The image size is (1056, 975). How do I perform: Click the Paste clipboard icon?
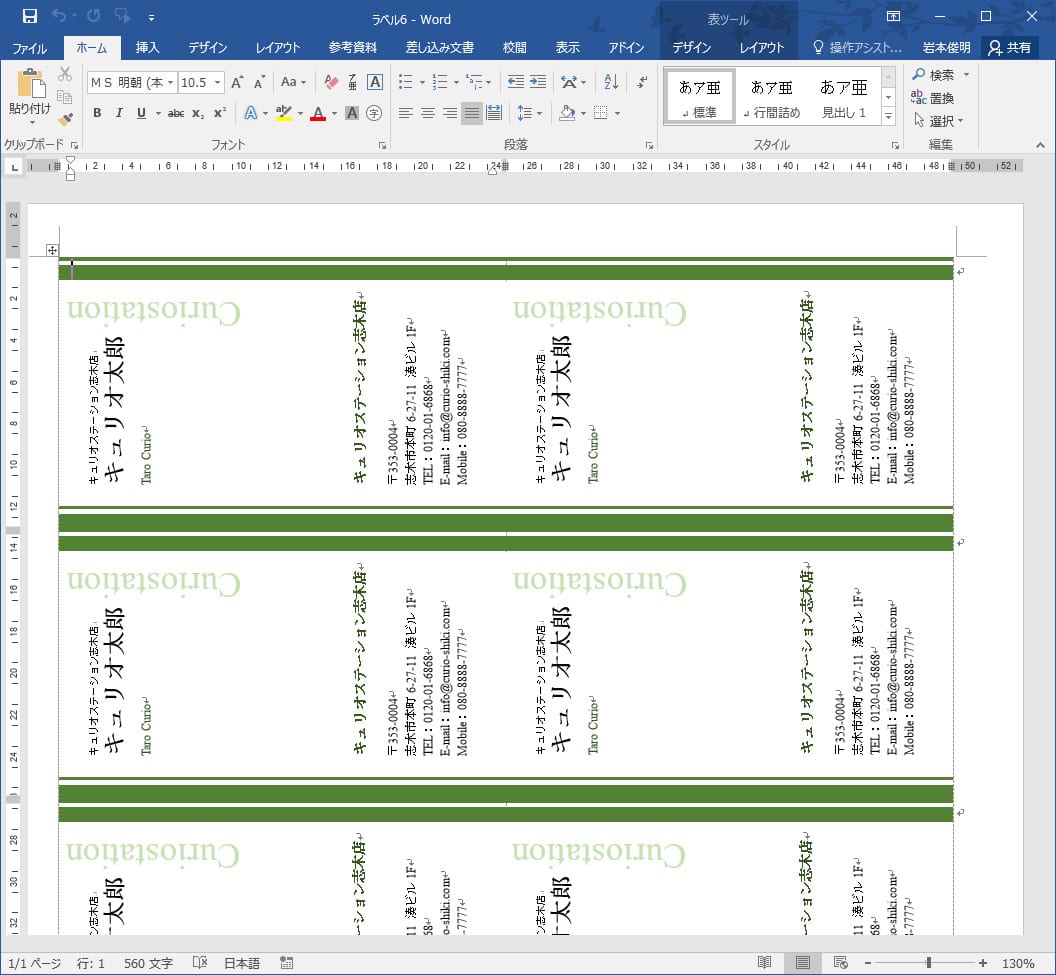pyautogui.click(x=30, y=84)
